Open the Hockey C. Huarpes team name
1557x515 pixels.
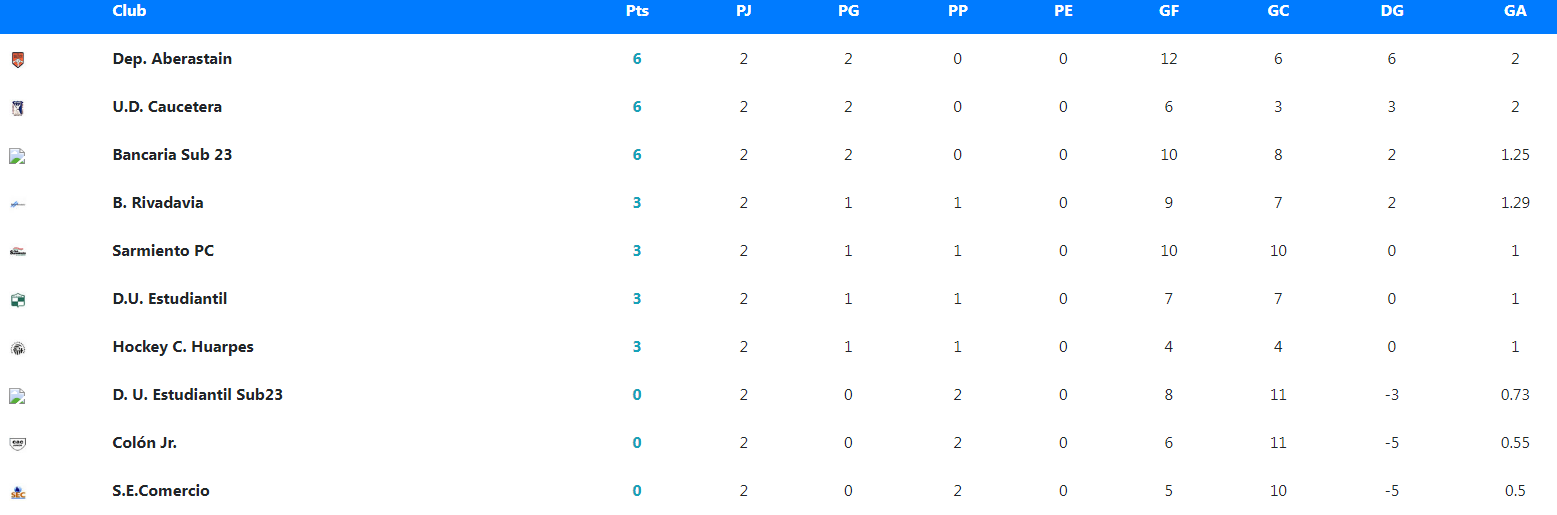pyautogui.click(x=183, y=347)
